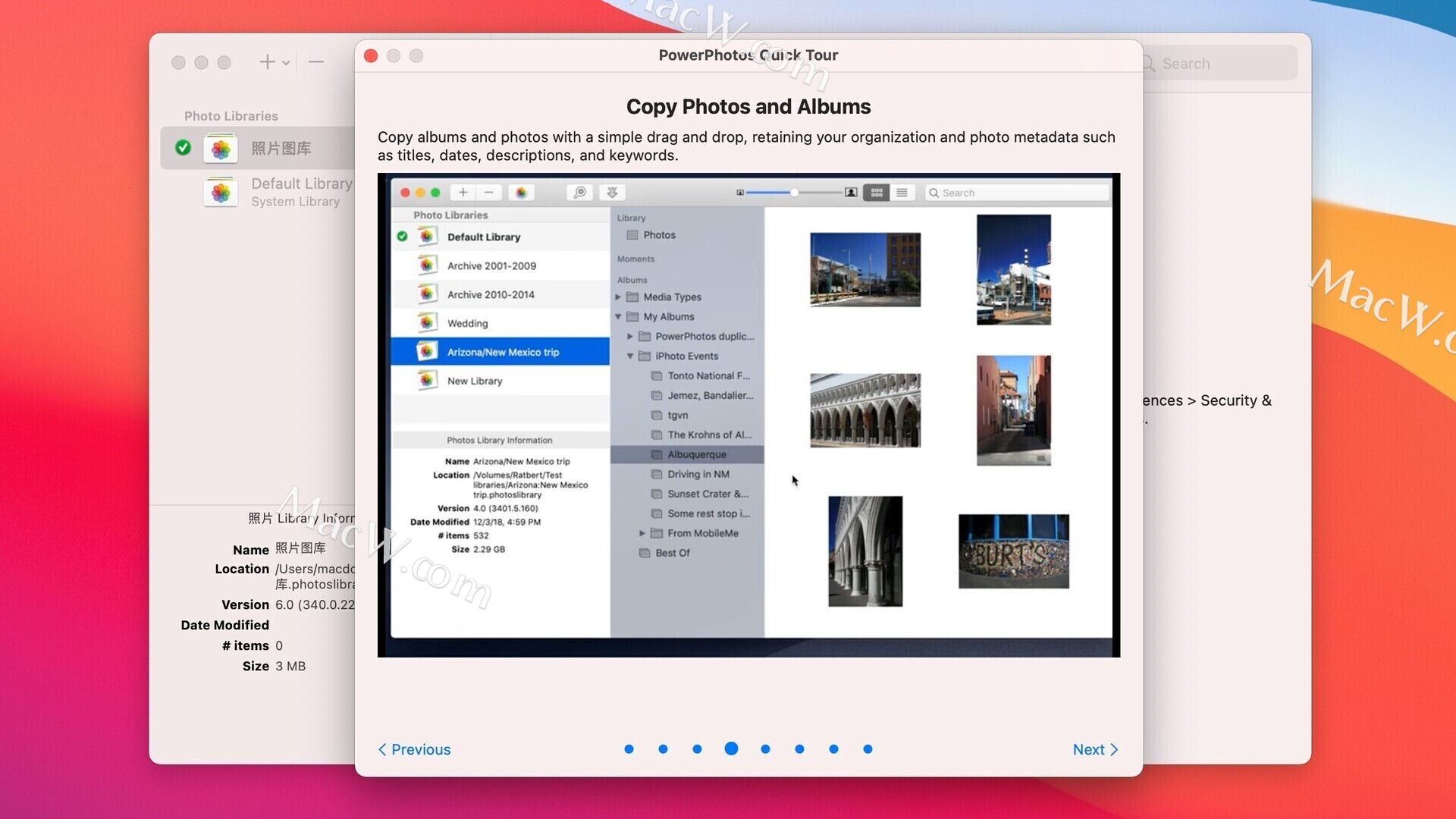Click the # items value 0
This screenshot has width=1456, height=819.
279,645
